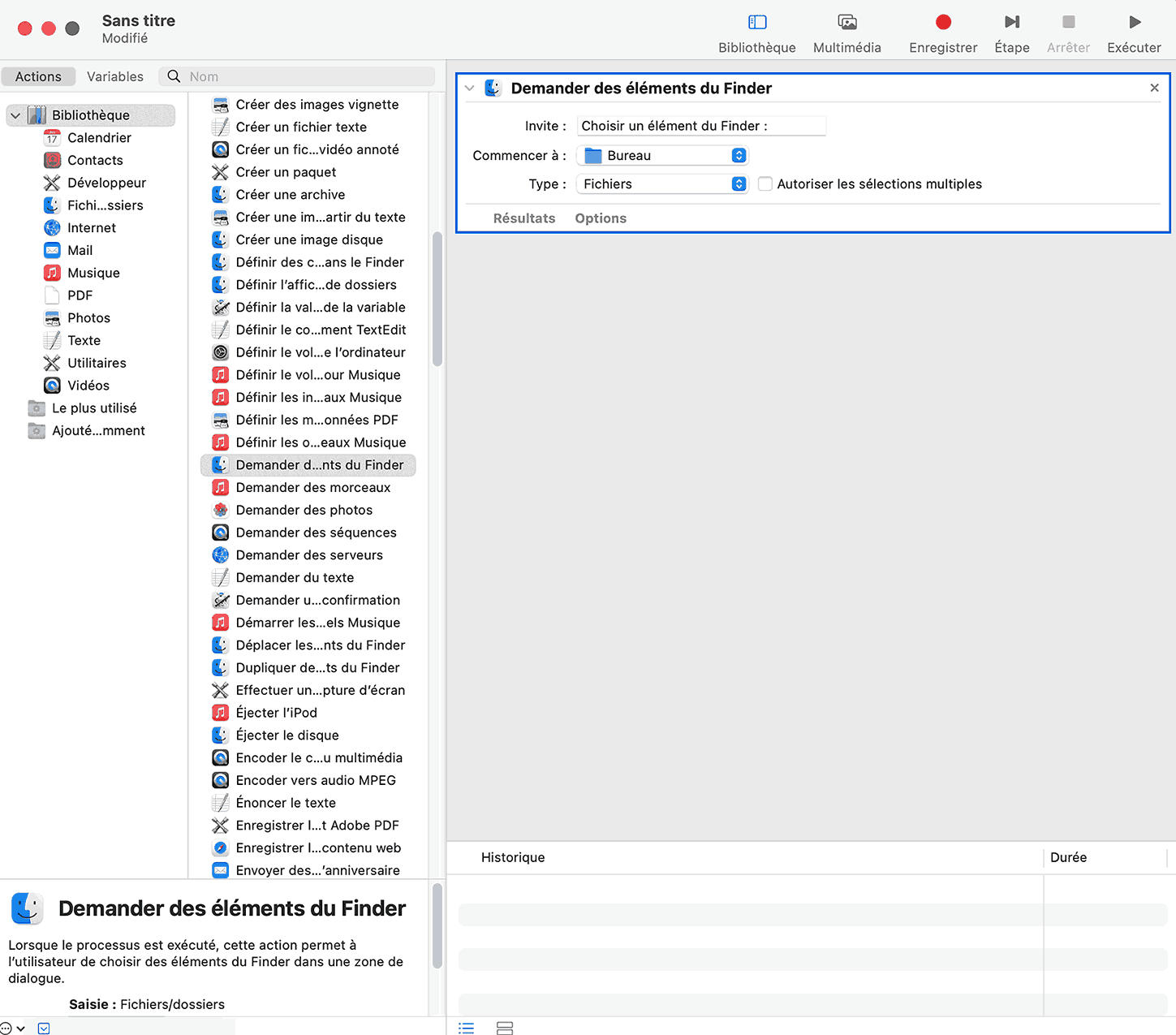Enable Autoriser les sélections multiples checkbox
1176x1035 pixels.
tap(765, 184)
